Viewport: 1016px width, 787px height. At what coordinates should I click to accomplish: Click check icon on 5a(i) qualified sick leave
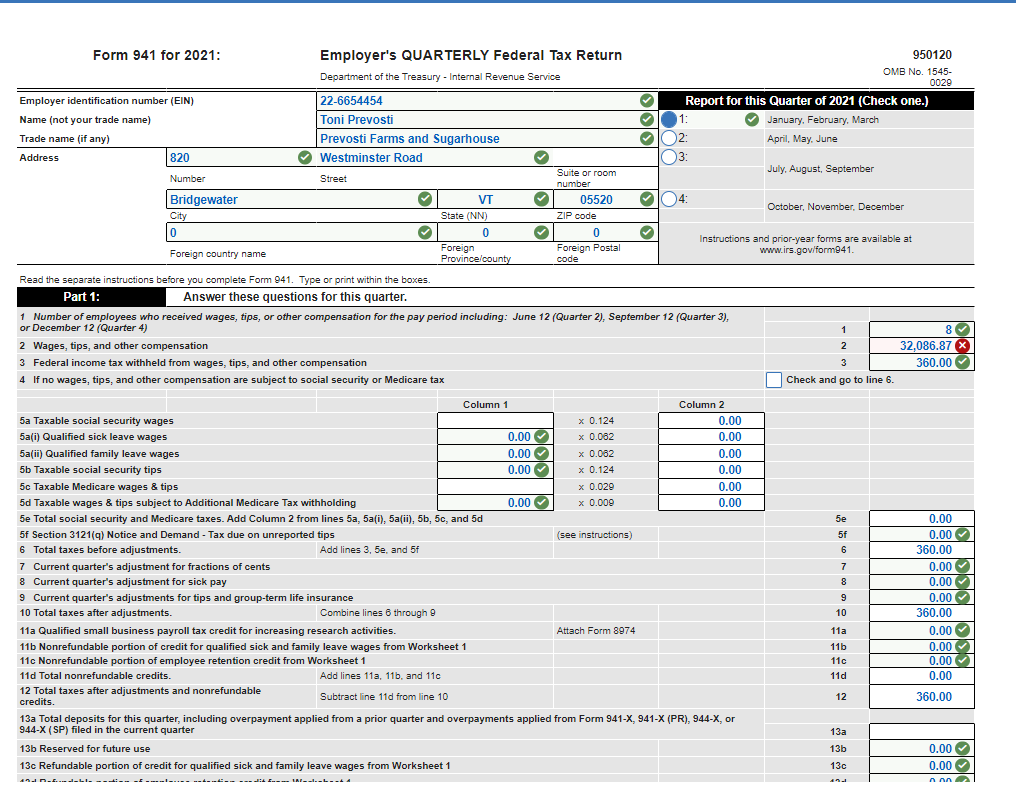point(542,437)
